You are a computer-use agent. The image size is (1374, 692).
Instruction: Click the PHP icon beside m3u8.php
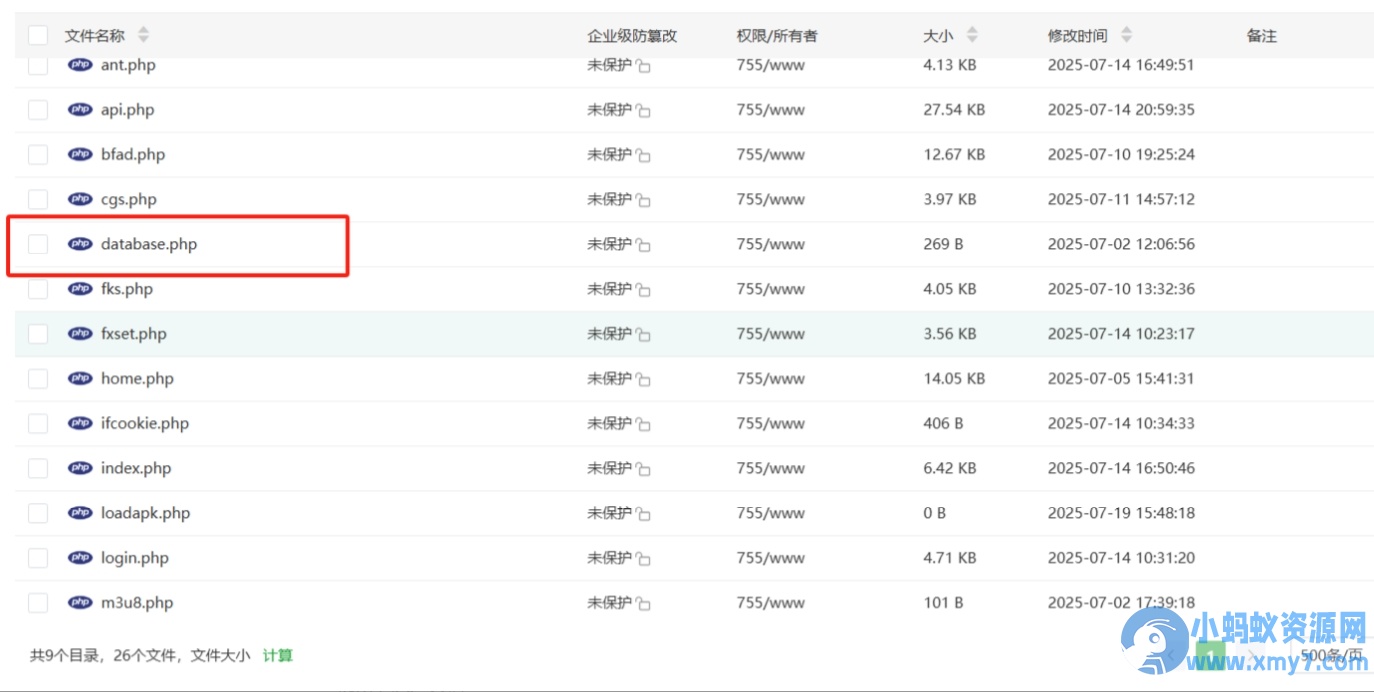click(x=80, y=603)
